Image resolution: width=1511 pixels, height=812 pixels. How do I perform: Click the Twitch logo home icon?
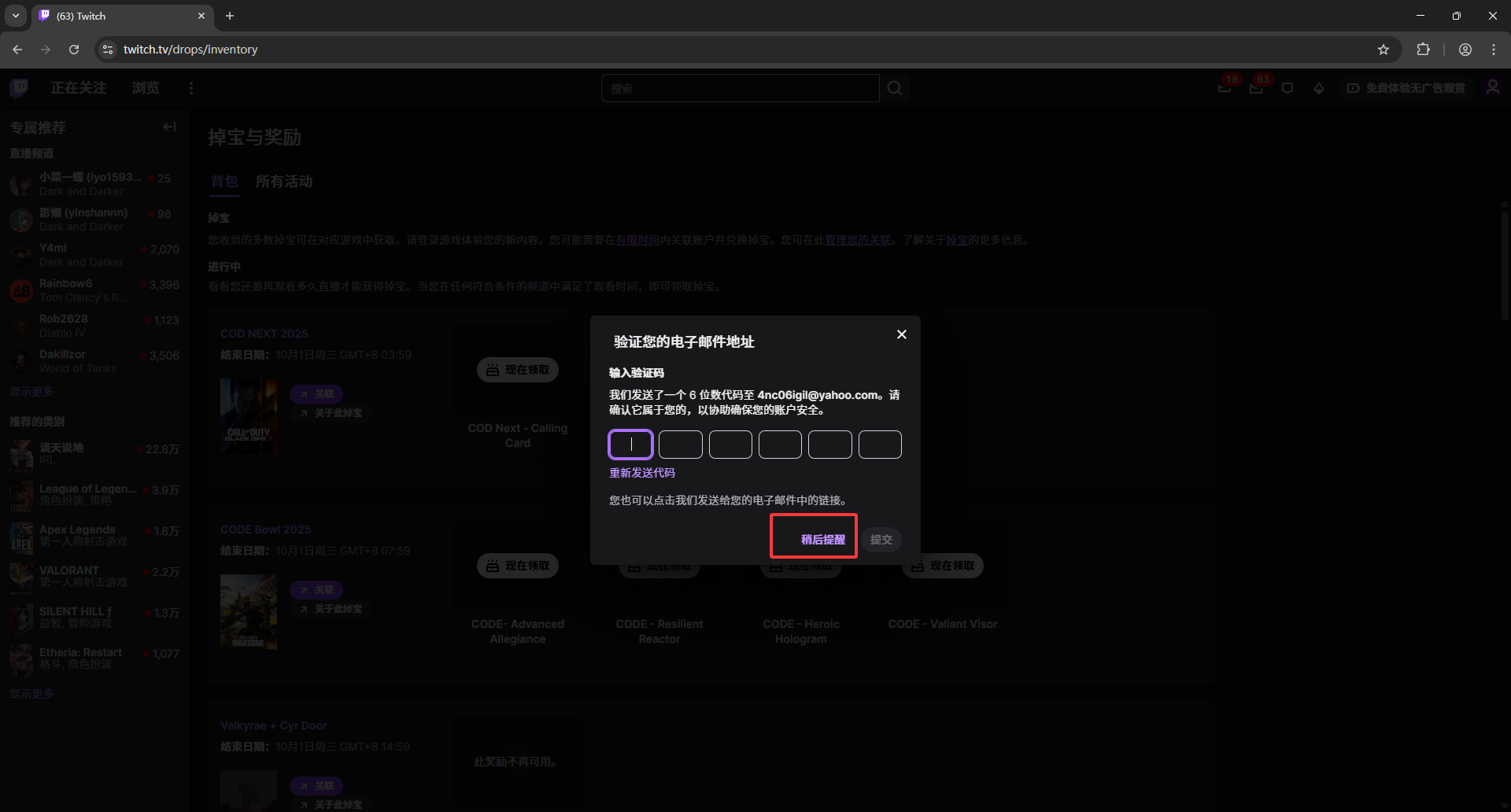[19, 88]
